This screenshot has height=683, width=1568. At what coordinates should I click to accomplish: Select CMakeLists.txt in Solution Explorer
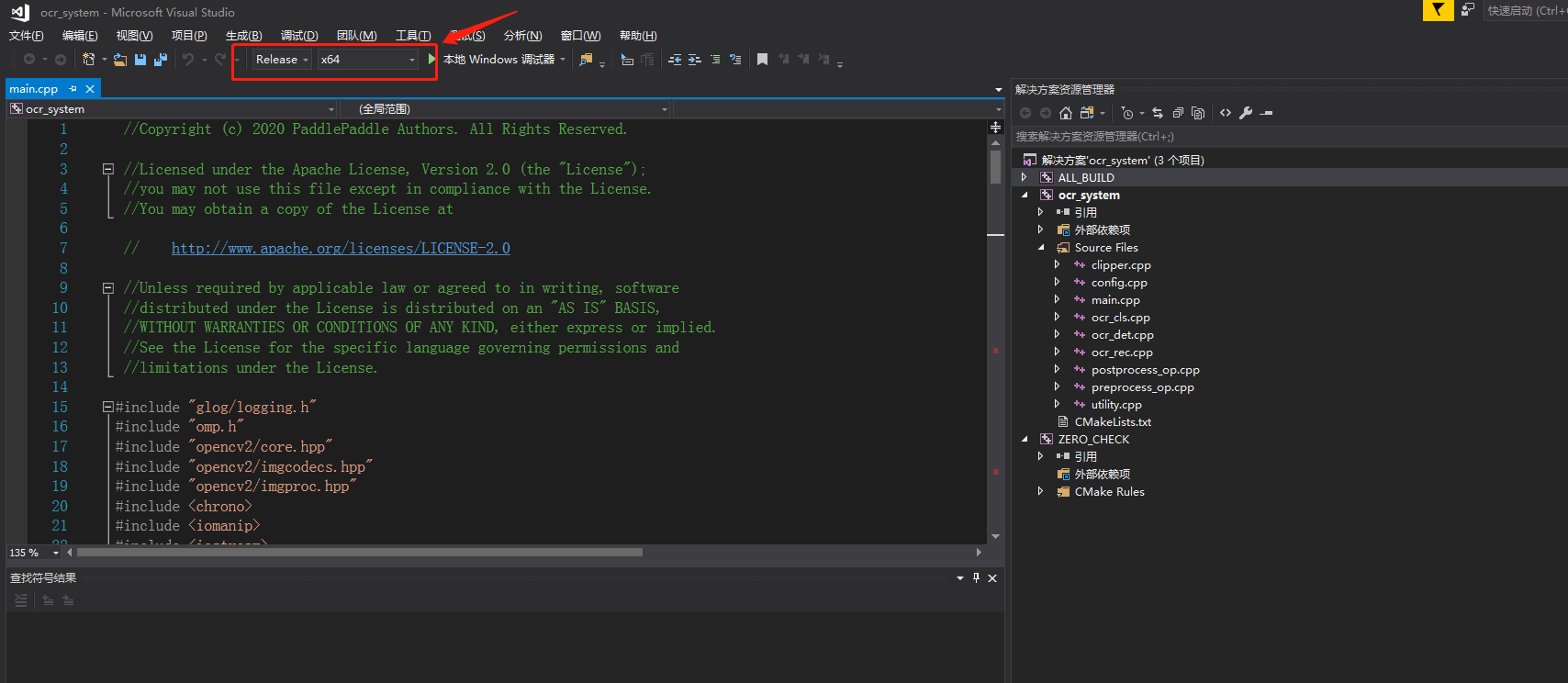pos(1113,422)
